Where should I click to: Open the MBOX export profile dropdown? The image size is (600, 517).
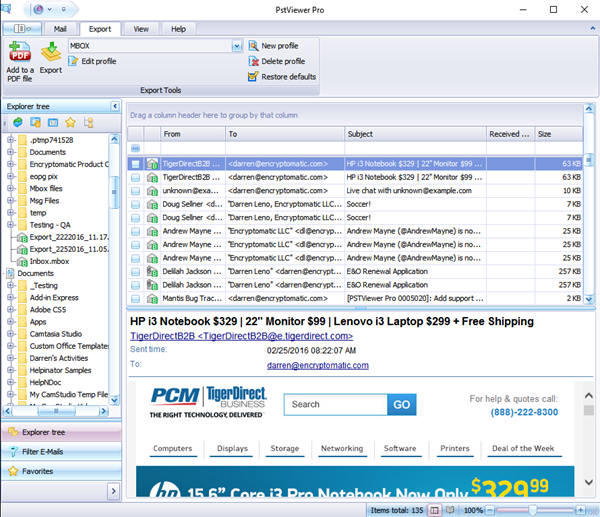coord(237,46)
